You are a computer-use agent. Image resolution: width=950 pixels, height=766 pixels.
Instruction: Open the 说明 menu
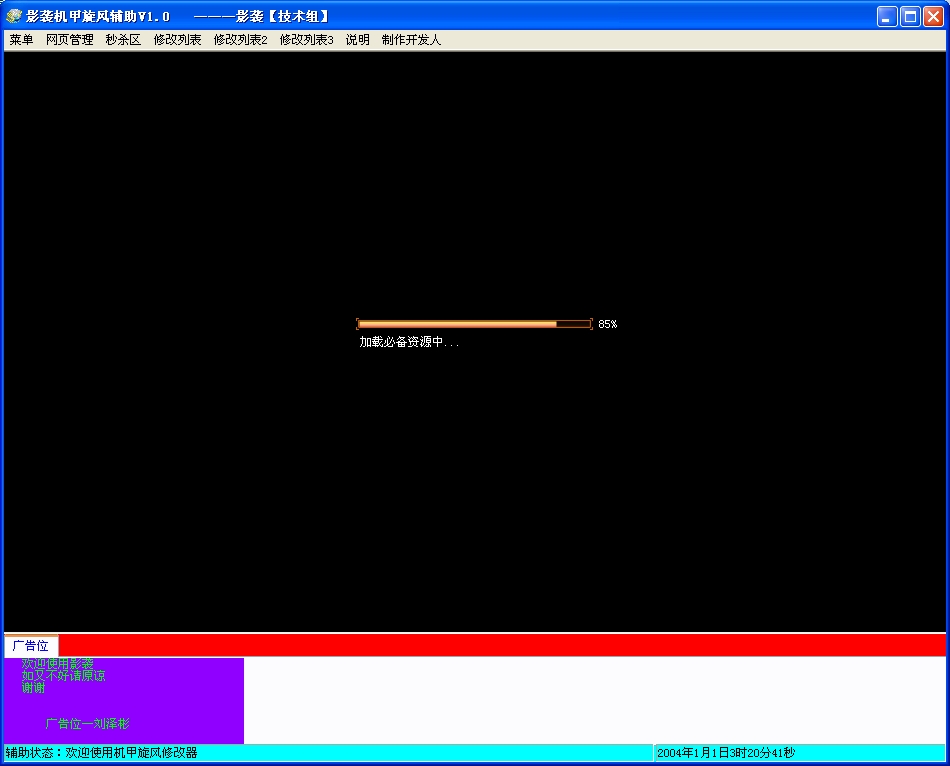357,40
